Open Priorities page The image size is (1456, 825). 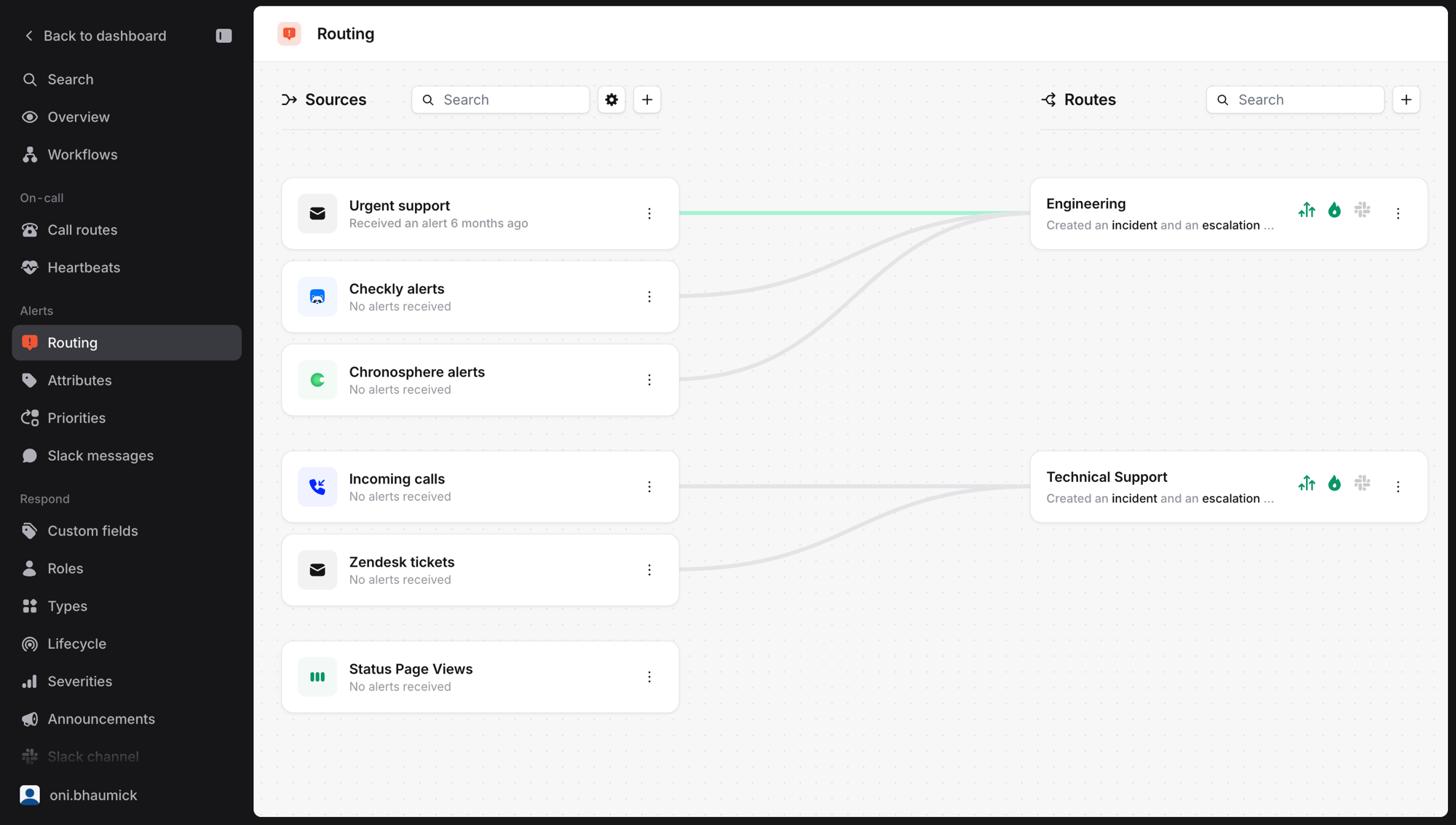click(127, 418)
